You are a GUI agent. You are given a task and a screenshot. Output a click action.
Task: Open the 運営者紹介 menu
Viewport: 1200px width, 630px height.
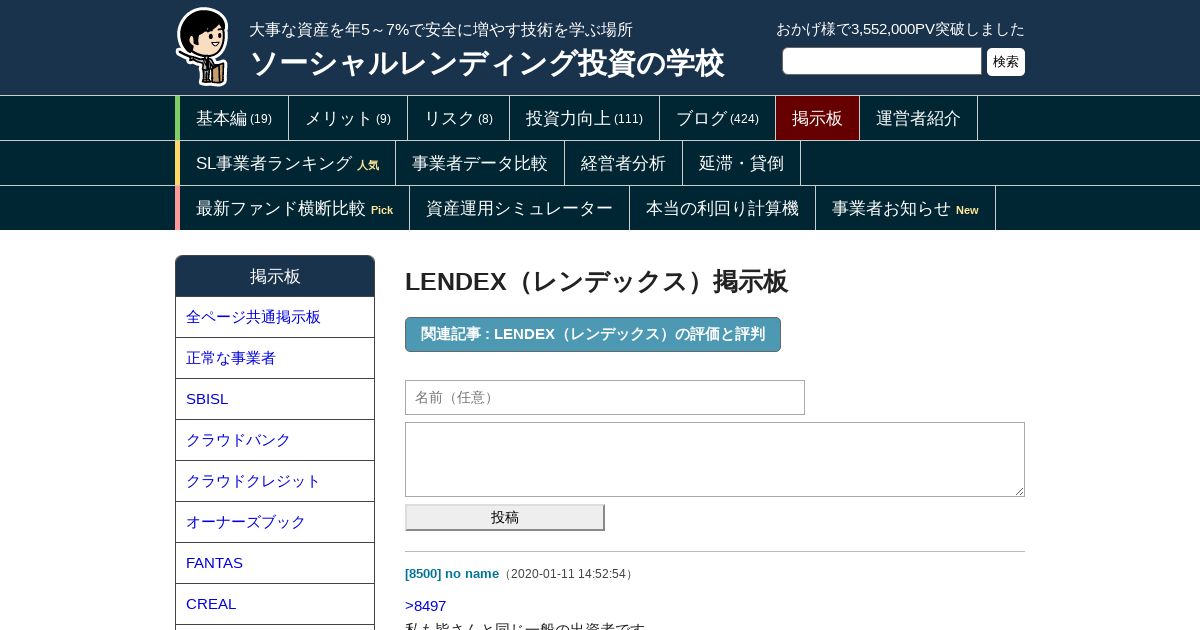918,118
